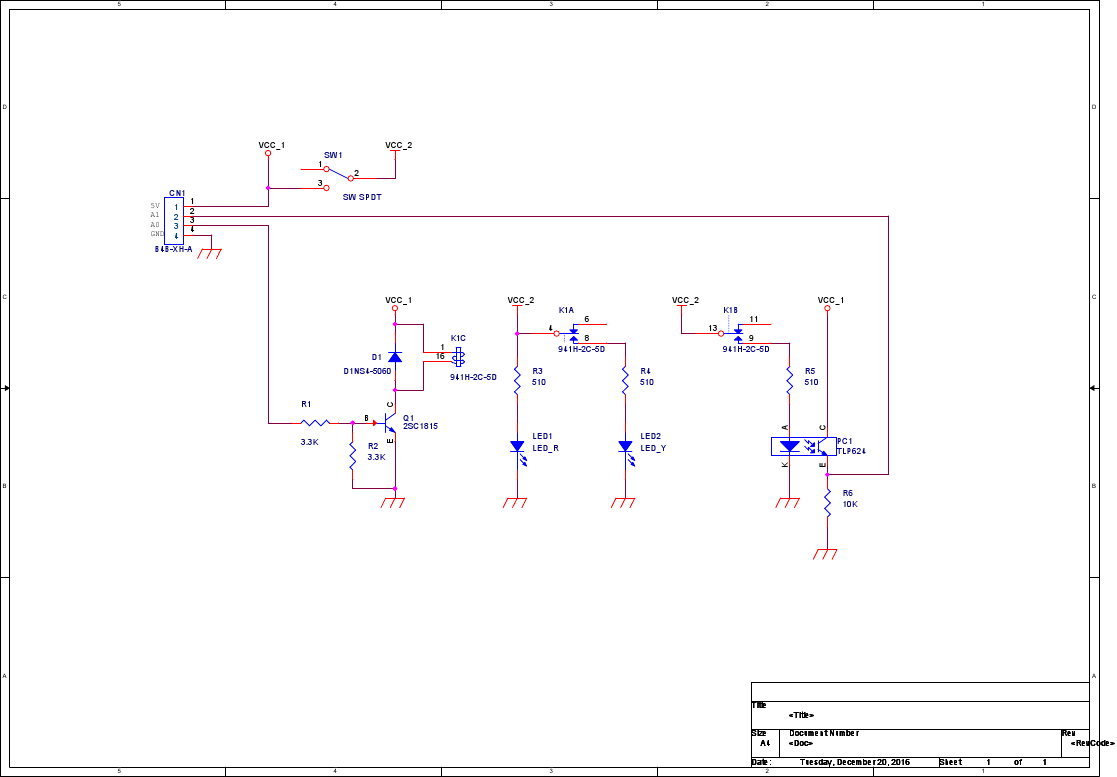Select the D1 diode symbol

[x=395, y=357]
